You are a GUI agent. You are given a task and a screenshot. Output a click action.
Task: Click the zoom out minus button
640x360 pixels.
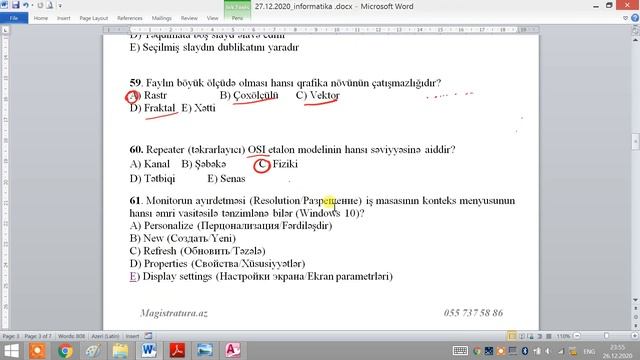click(x=577, y=336)
